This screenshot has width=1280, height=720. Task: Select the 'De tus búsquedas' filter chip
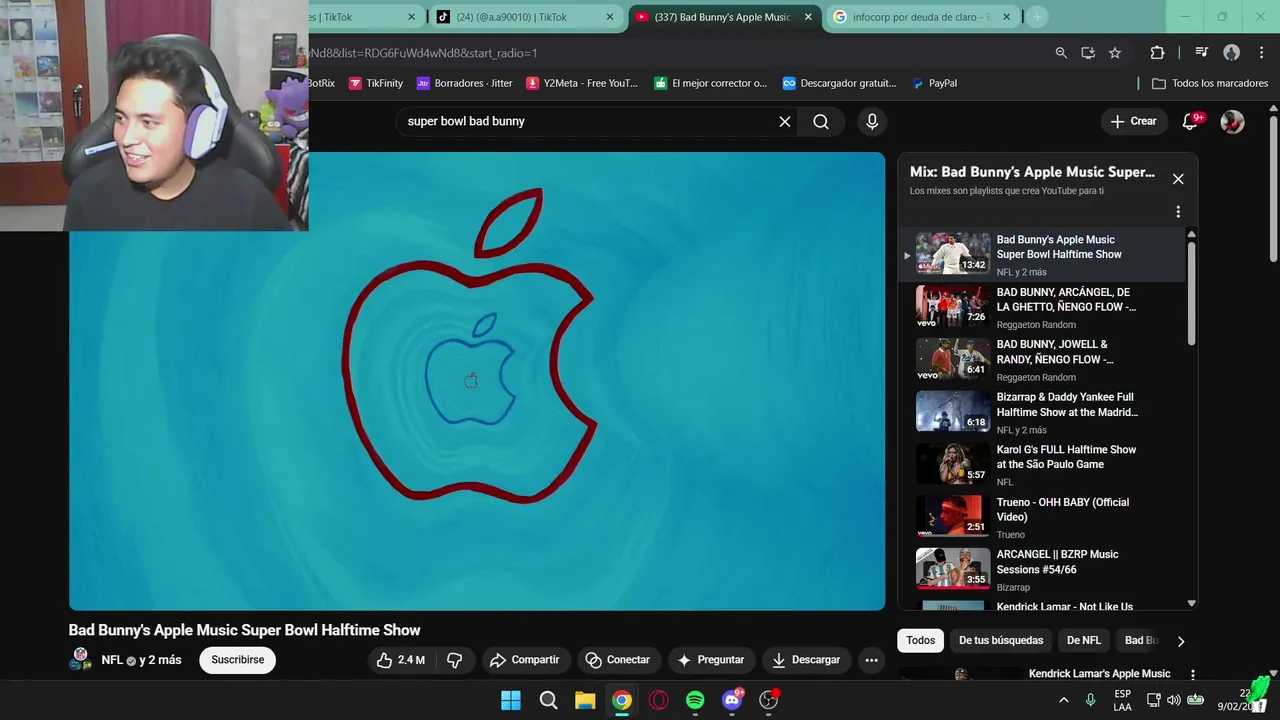pyautogui.click(x=1001, y=641)
